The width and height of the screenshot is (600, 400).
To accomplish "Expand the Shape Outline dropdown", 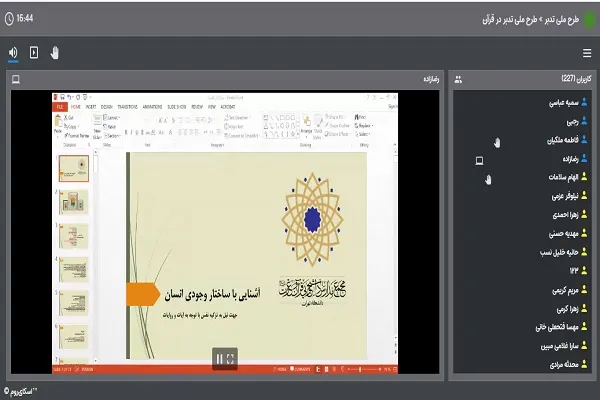I will tap(337, 126).
